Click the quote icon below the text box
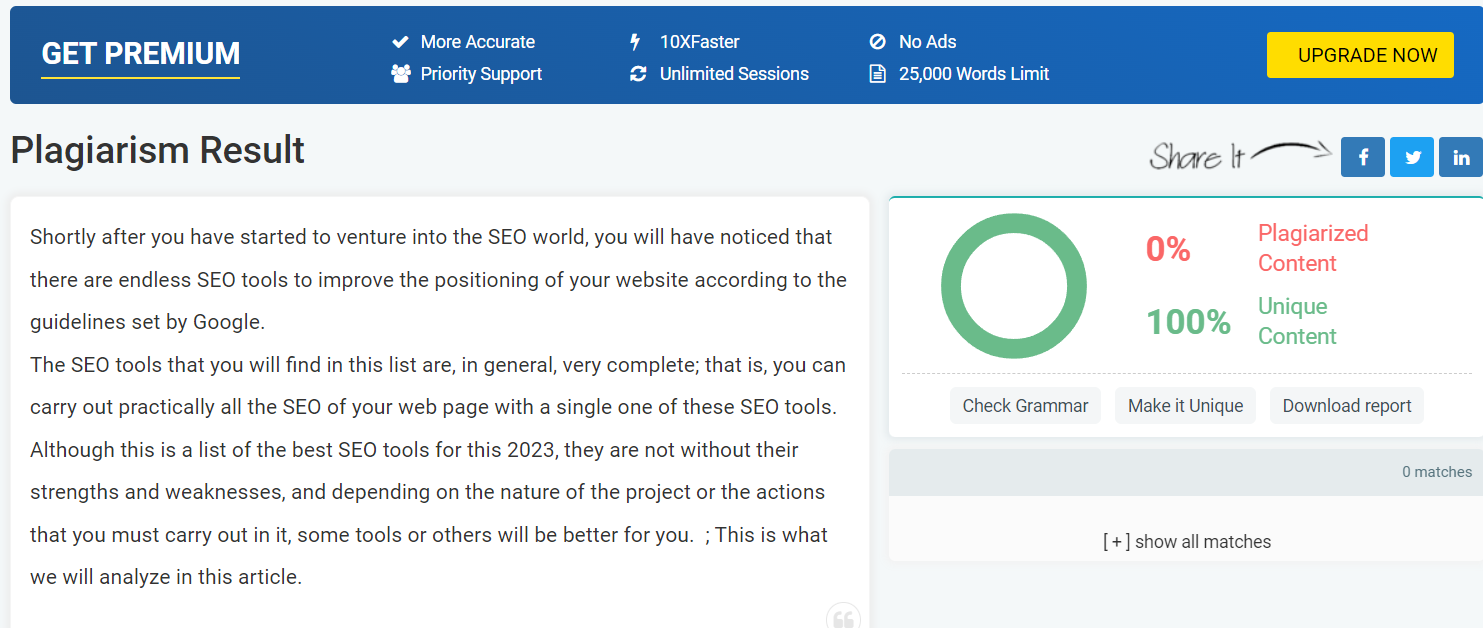 pos(843,618)
